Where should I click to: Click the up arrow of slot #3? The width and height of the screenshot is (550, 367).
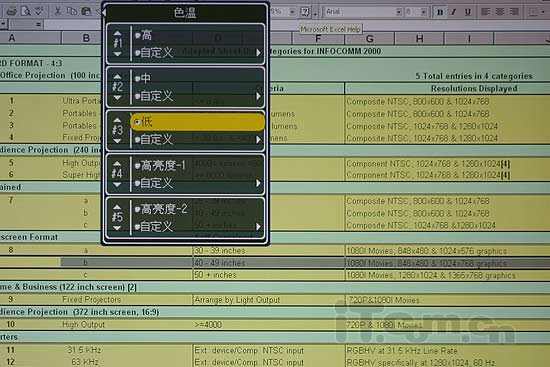point(118,120)
